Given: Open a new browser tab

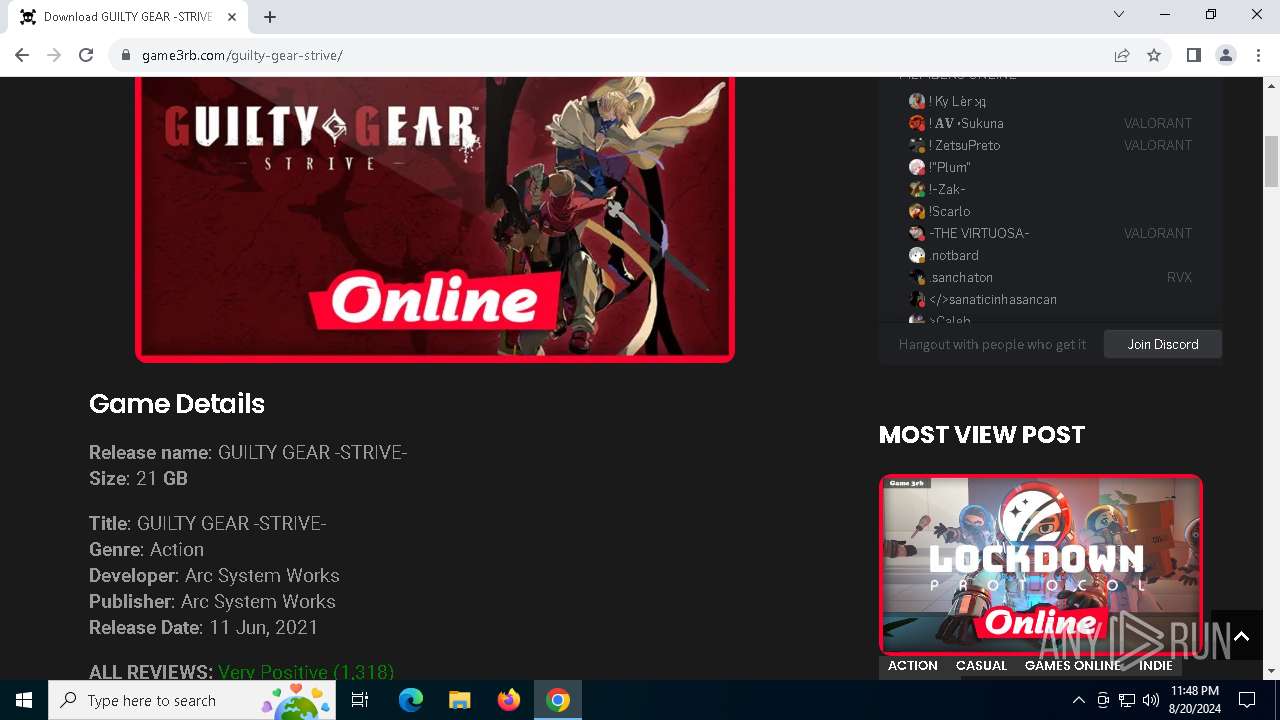Looking at the screenshot, I should tap(270, 17).
